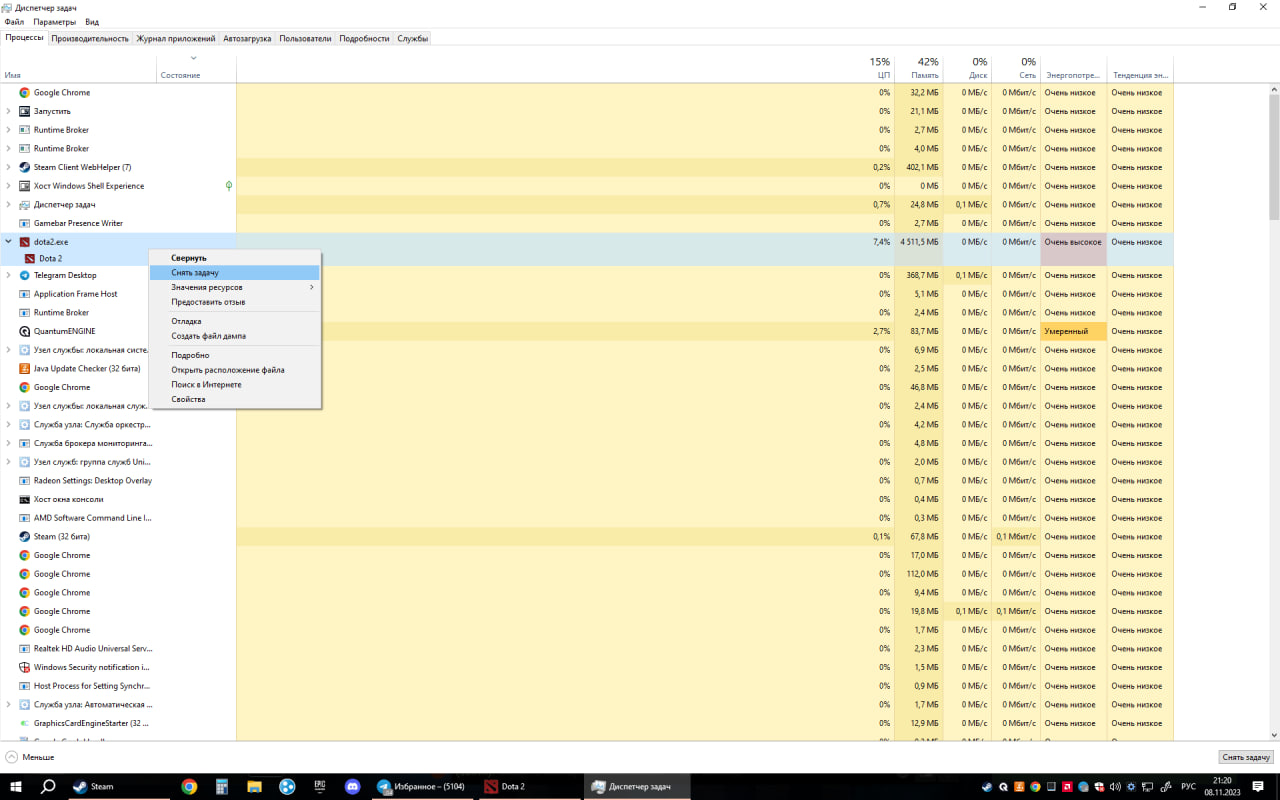The height and width of the screenshot is (800, 1280).
Task: Choose Снять задачу in the context menu
Action: point(235,273)
